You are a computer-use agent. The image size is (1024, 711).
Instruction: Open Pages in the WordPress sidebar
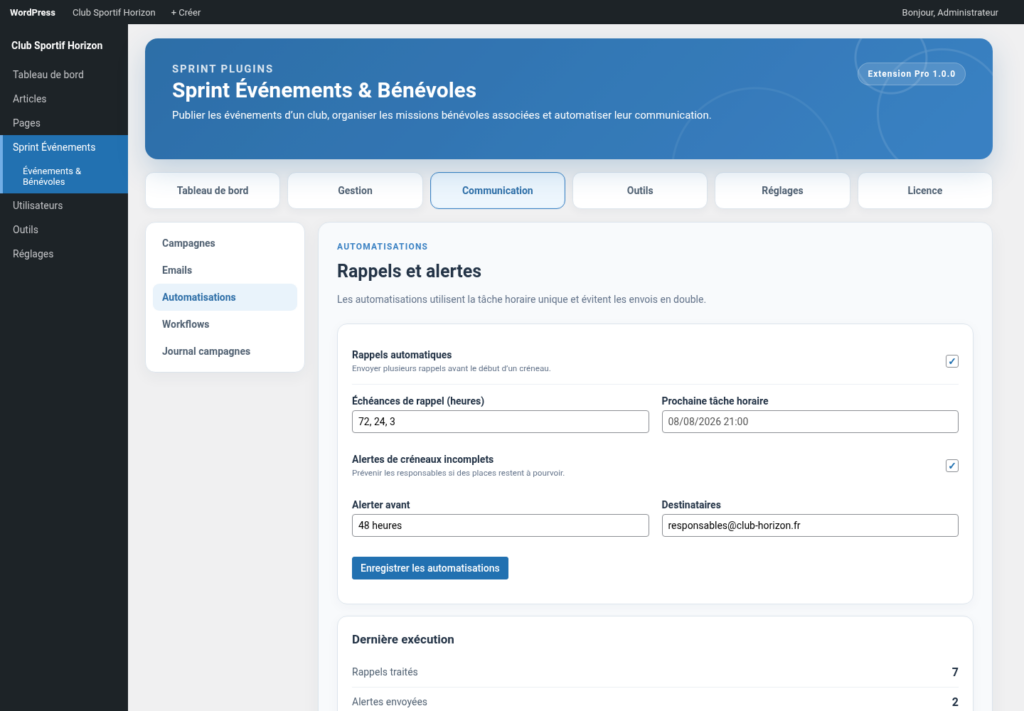tap(64, 123)
